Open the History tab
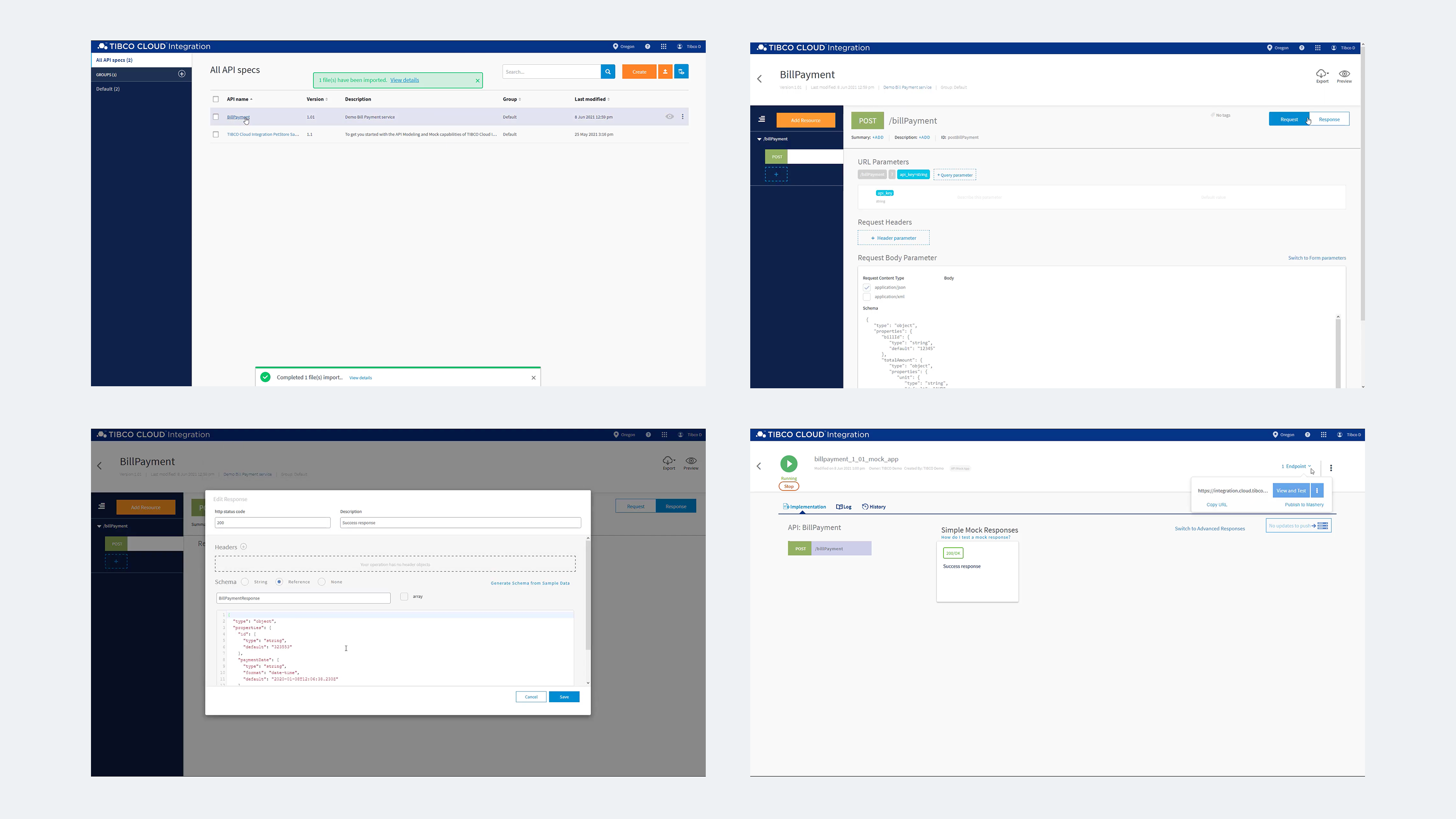The image size is (1456, 819). 873,507
